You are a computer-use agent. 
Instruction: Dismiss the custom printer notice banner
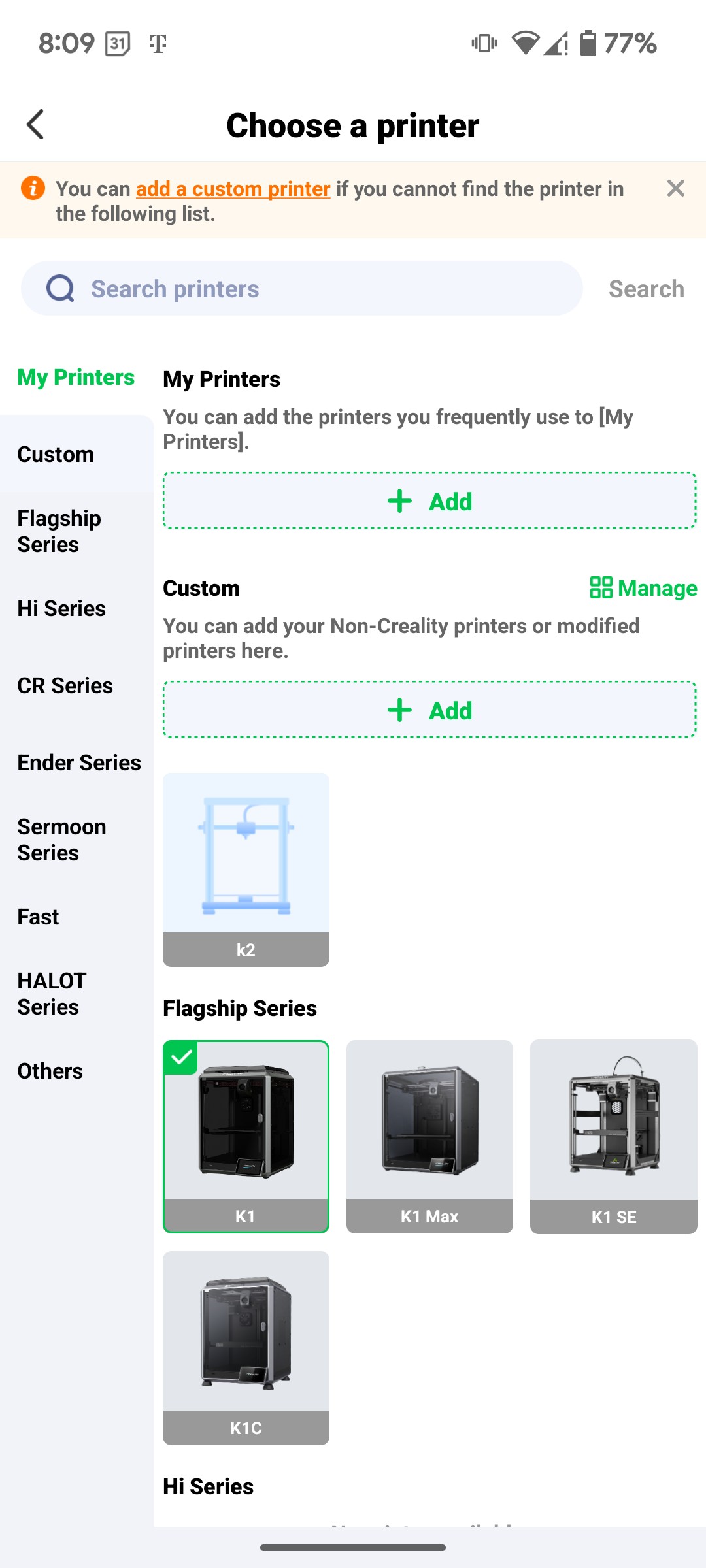[675, 189]
